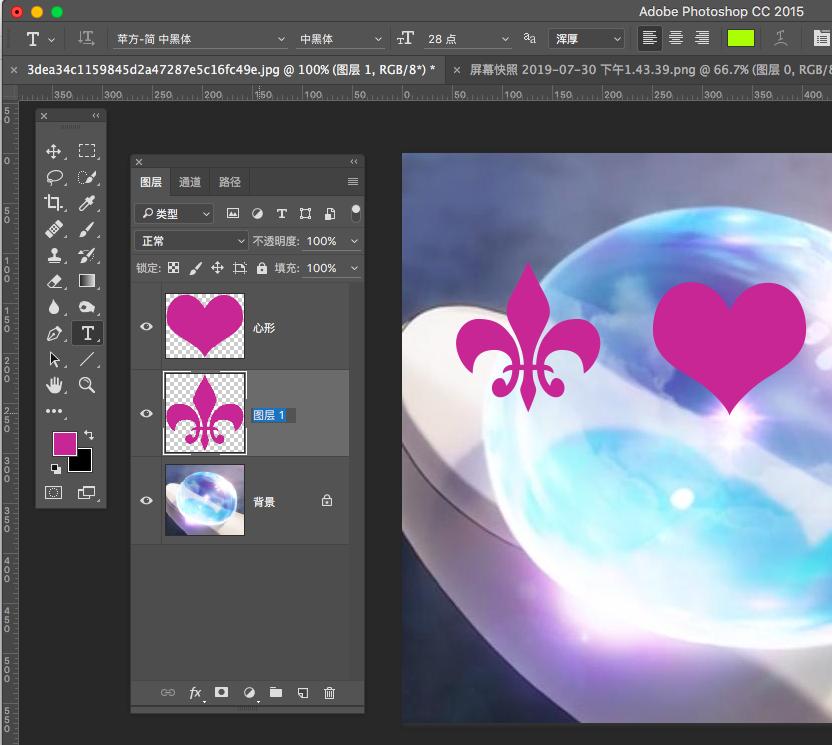Select the Move tool

point(54,151)
